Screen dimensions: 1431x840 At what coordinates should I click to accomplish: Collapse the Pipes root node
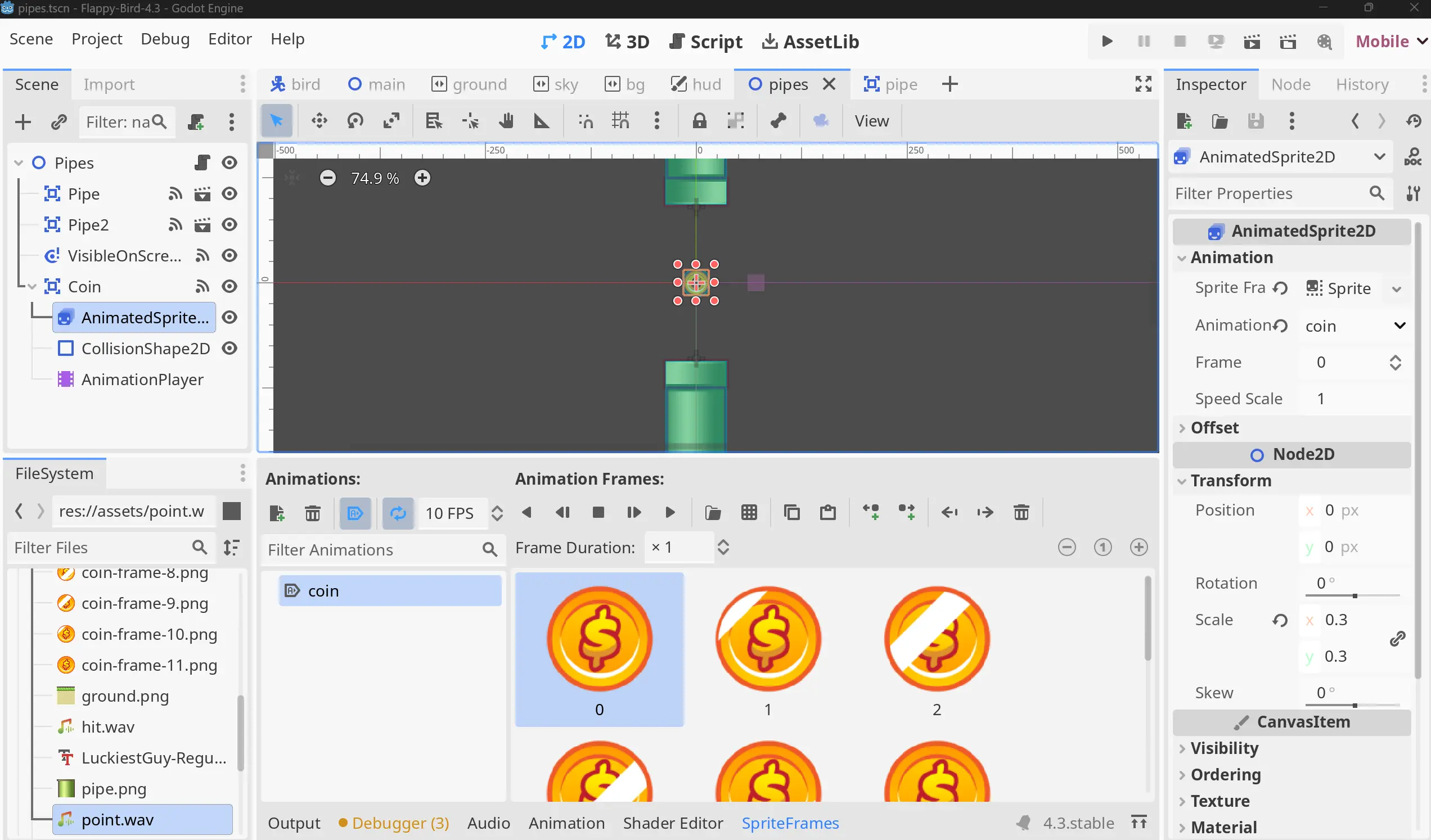[19, 163]
